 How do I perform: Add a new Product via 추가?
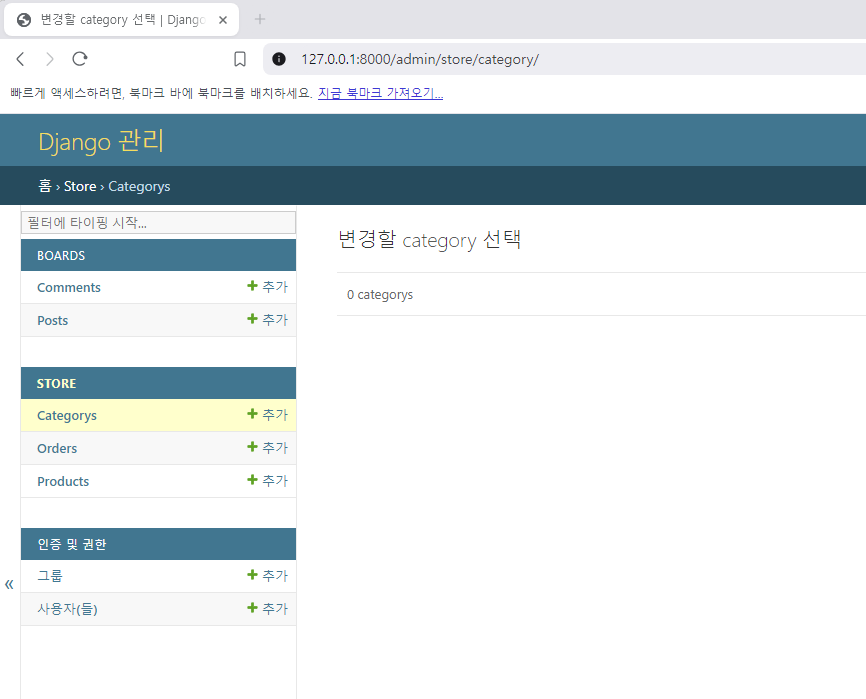point(267,480)
